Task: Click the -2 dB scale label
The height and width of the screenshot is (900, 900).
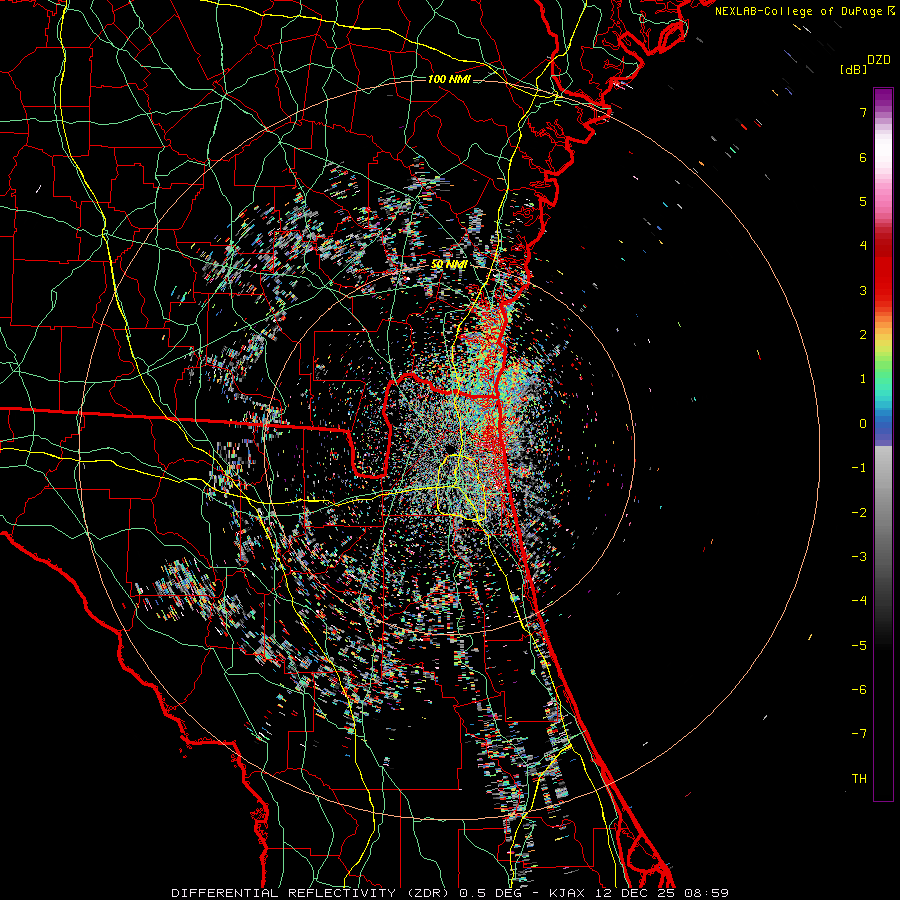Action: (x=859, y=513)
